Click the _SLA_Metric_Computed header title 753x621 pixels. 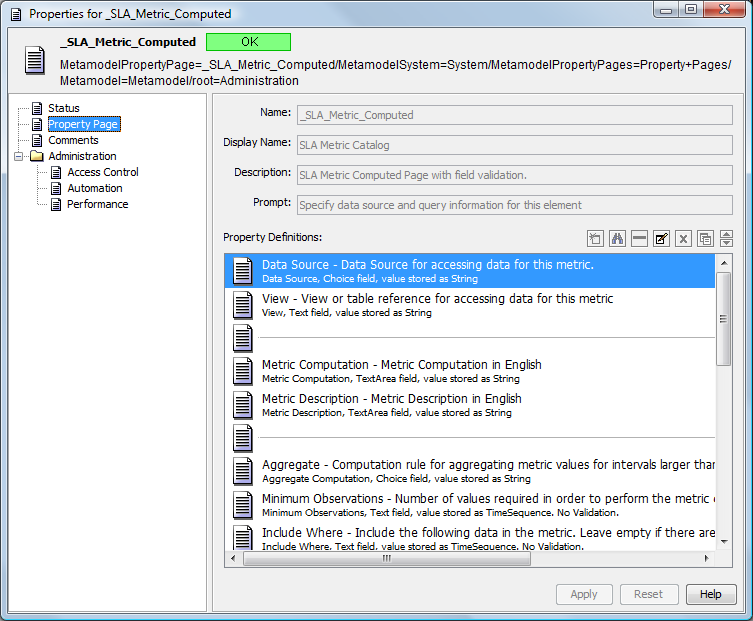[x=128, y=42]
